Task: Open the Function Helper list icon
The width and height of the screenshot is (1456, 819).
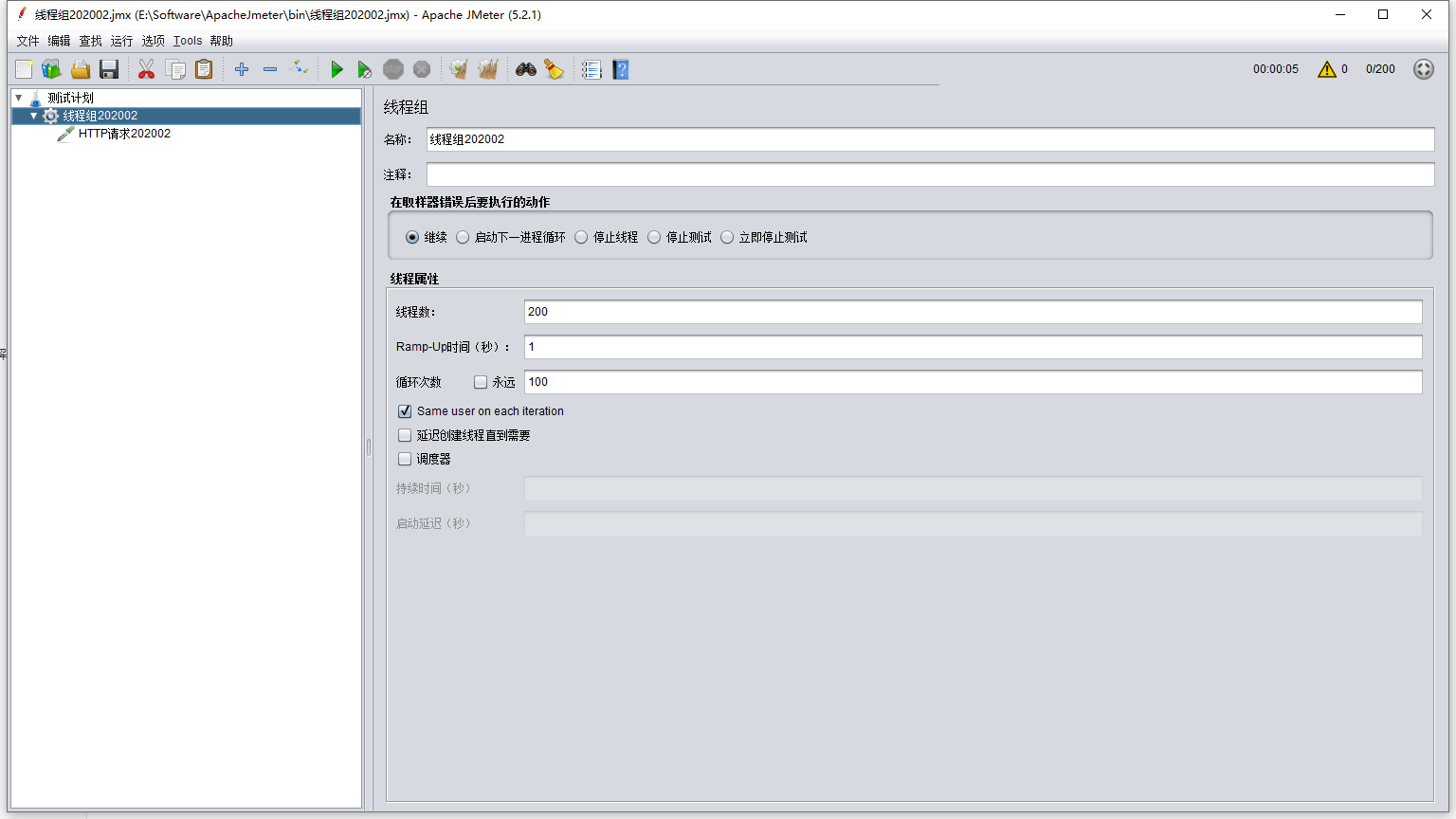Action: coord(591,69)
